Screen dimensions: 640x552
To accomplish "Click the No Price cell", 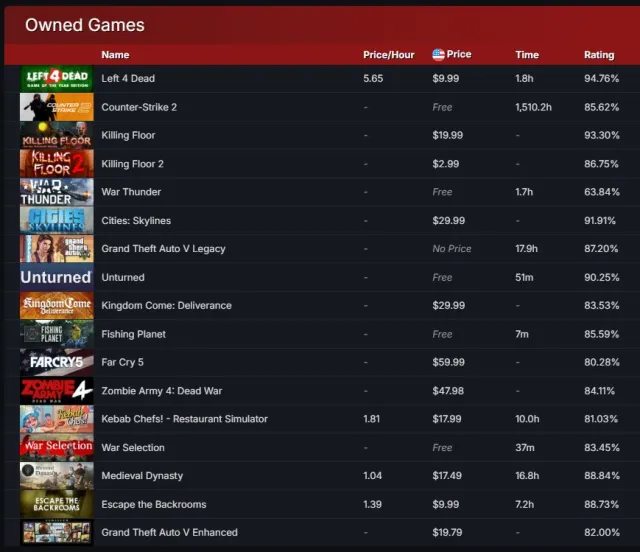I will [451, 249].
